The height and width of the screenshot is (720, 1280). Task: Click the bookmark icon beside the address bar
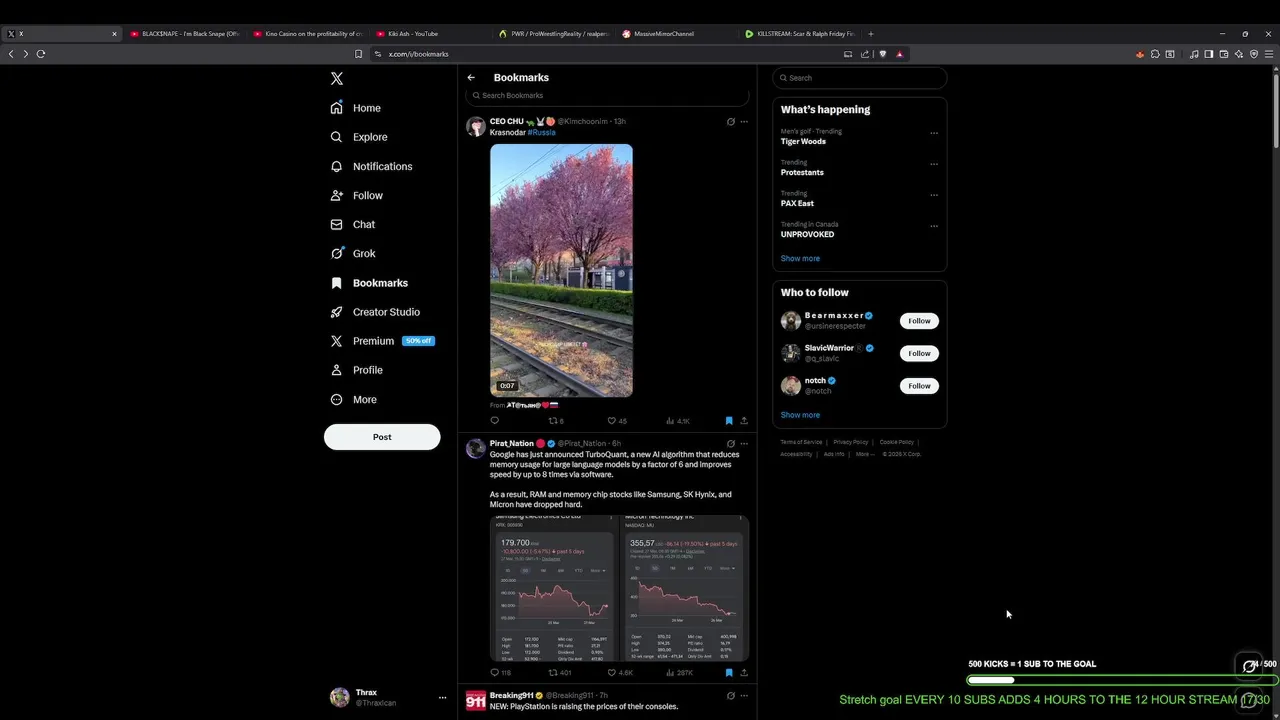click(x=358, y=54)
